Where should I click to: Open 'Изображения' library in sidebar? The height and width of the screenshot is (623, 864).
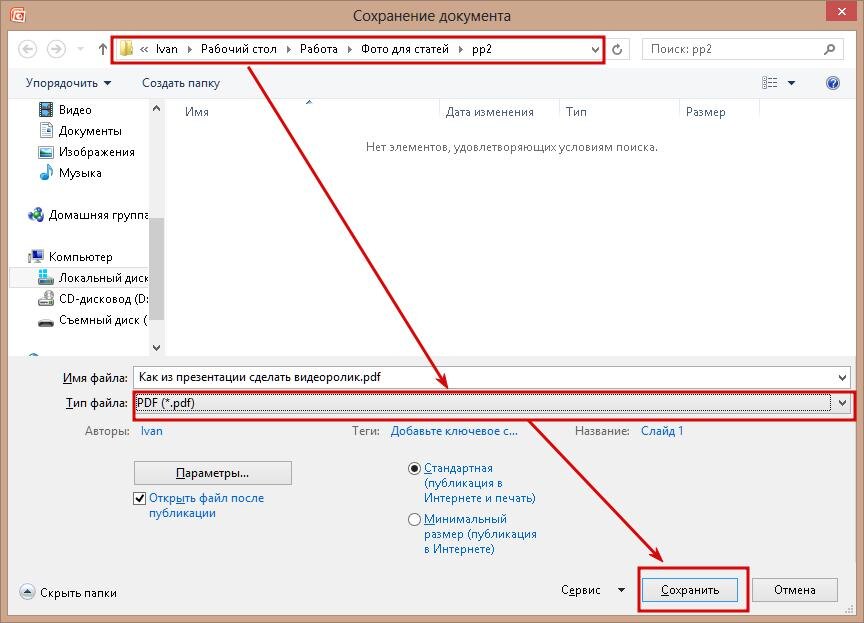87,152
